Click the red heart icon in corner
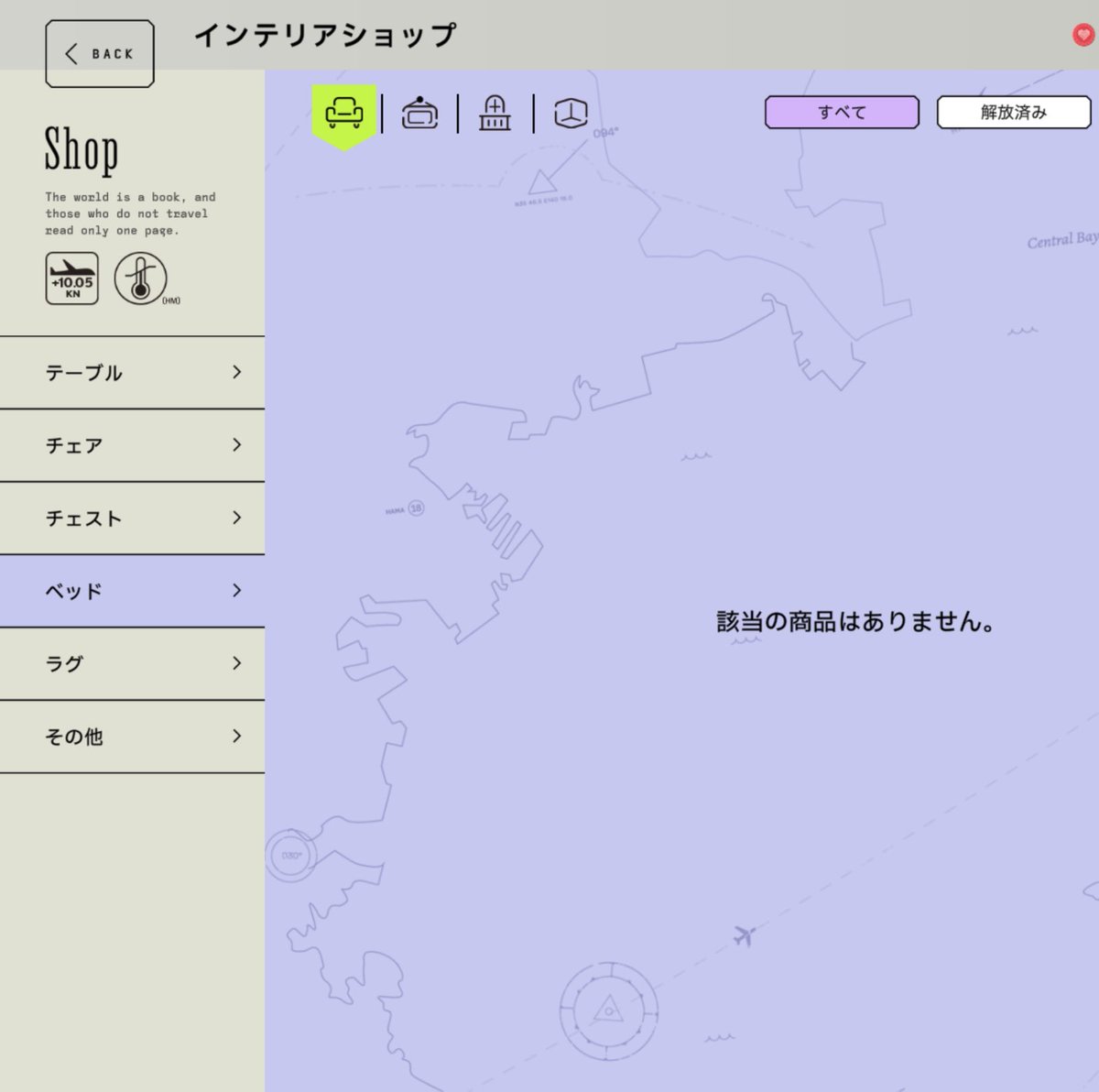 coord(1083,35)
